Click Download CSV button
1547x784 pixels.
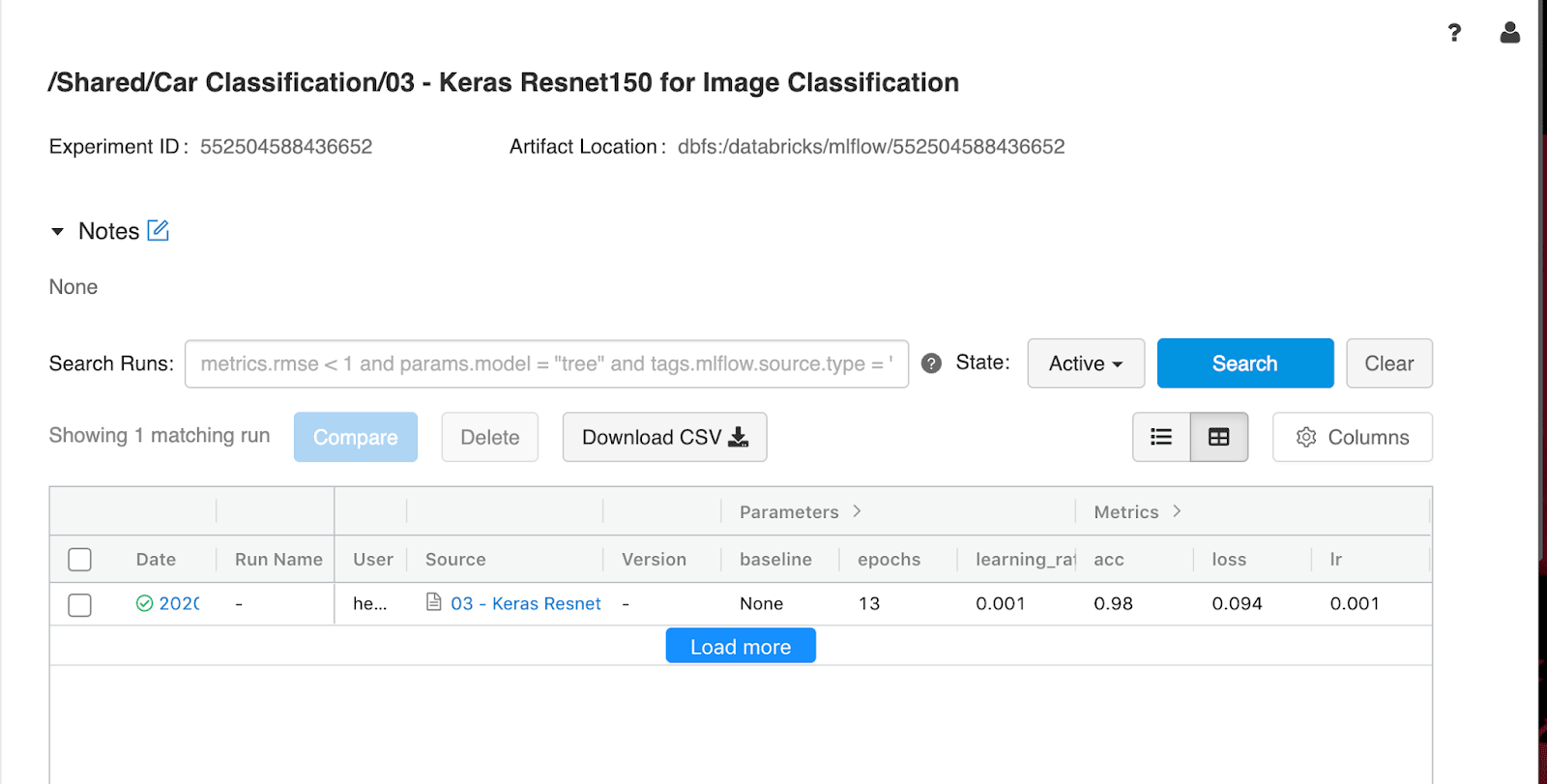(x=664, y=437)
